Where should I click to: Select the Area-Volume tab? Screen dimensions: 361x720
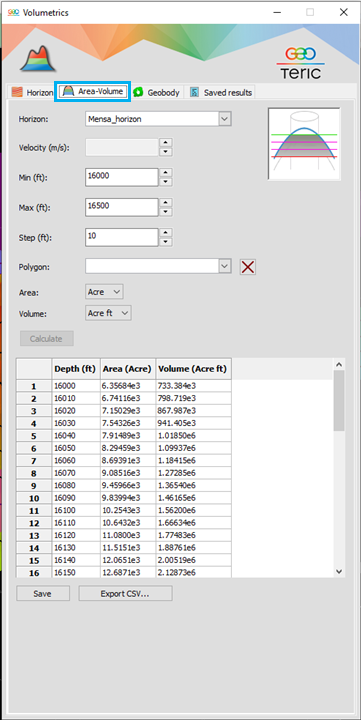93,91
